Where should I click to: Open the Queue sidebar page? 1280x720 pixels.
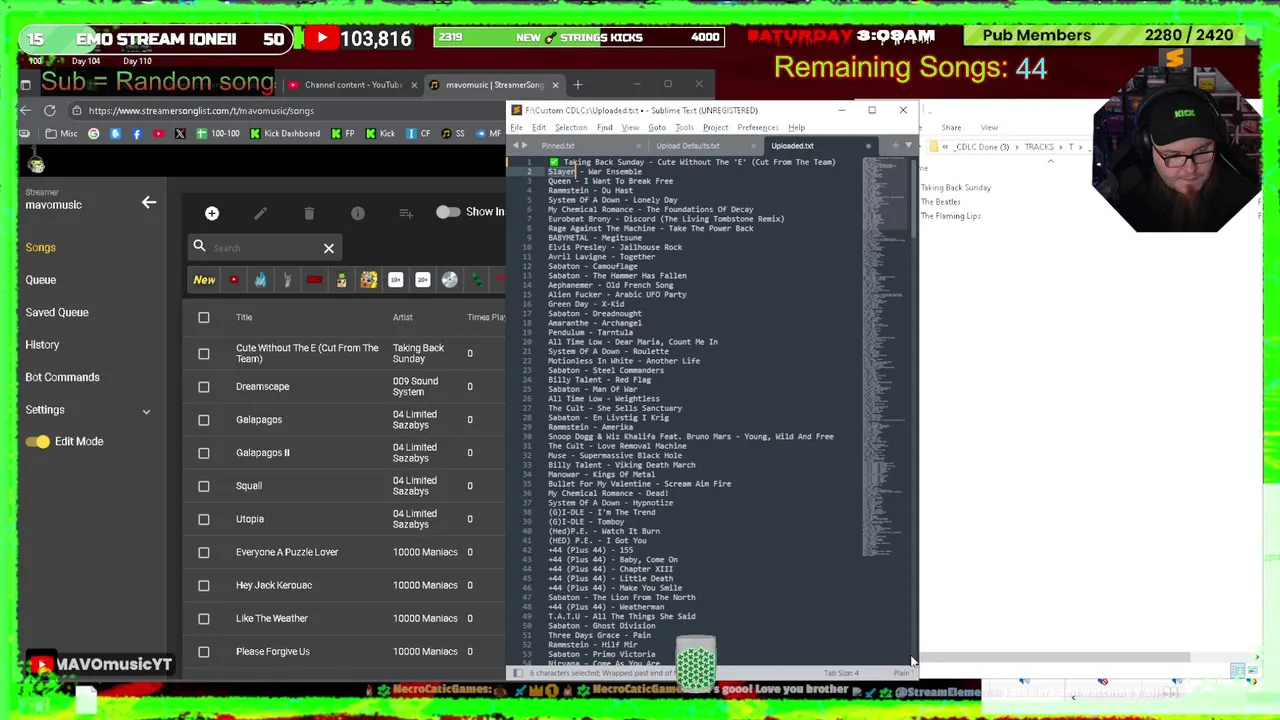pyautogui.click(x=41, y=280)
